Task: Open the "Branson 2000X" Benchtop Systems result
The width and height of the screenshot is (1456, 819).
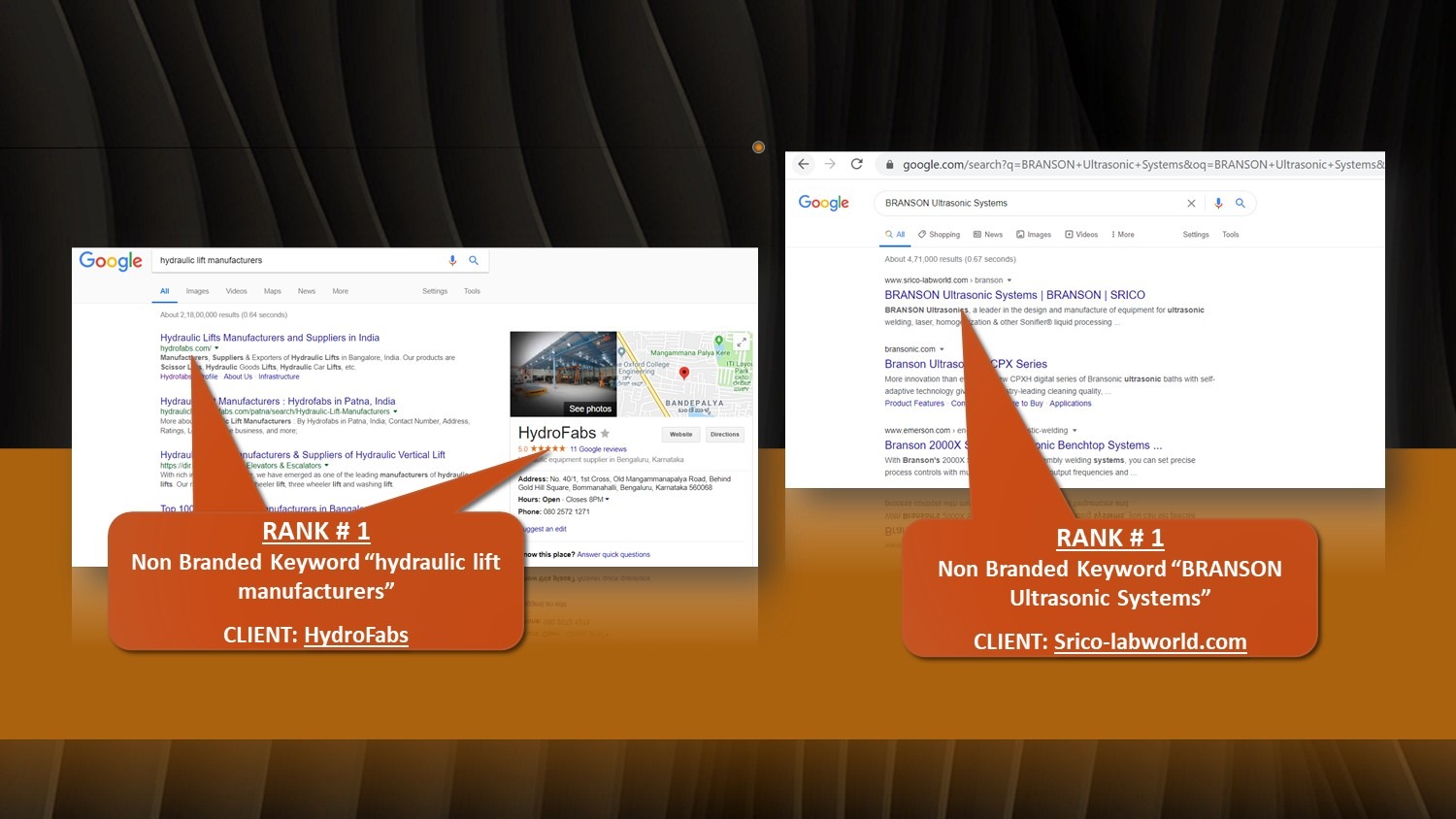Action: [1023, 445]
